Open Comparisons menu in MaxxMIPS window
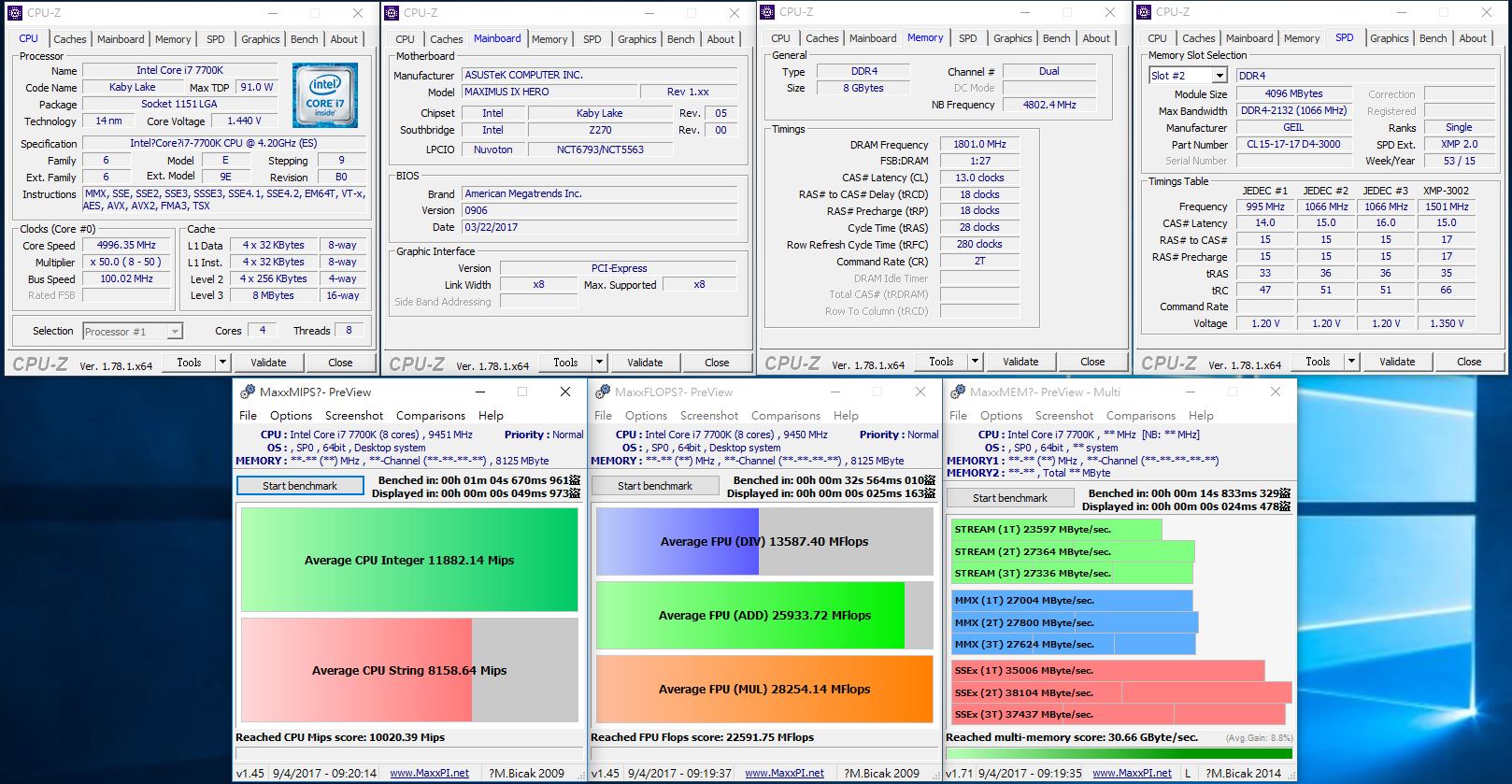 click(x=431, y=416)
